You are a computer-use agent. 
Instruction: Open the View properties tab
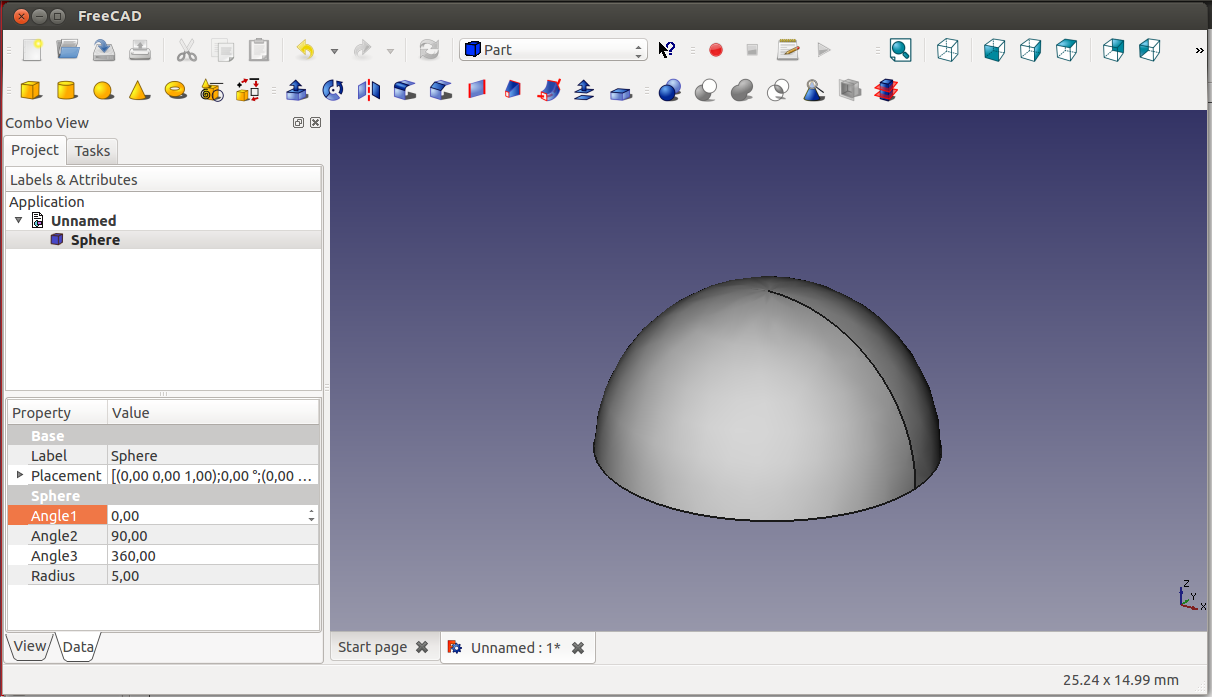(29, 646)
